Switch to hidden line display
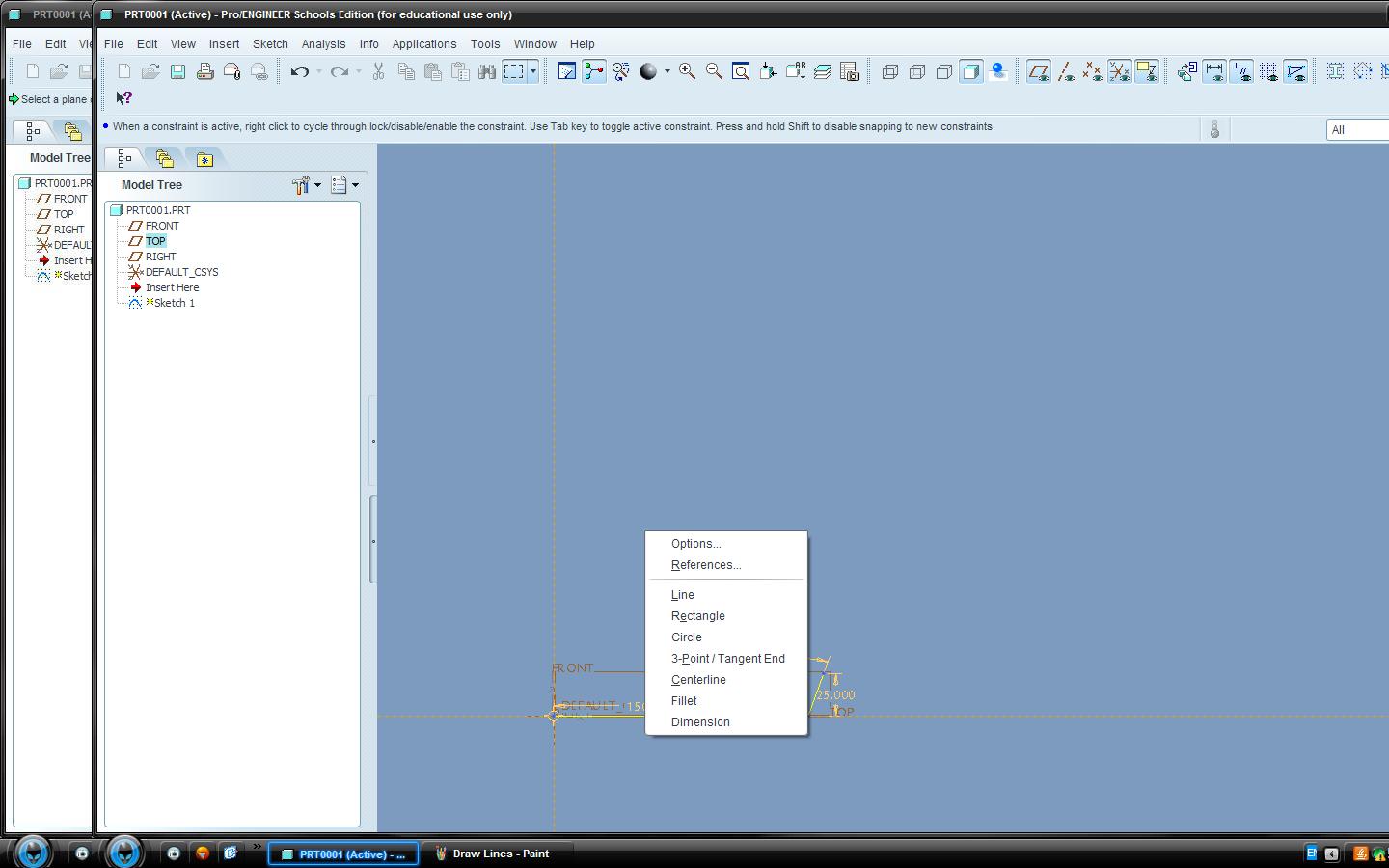Viewport: 1389px width, 868px height. [917, 71]
